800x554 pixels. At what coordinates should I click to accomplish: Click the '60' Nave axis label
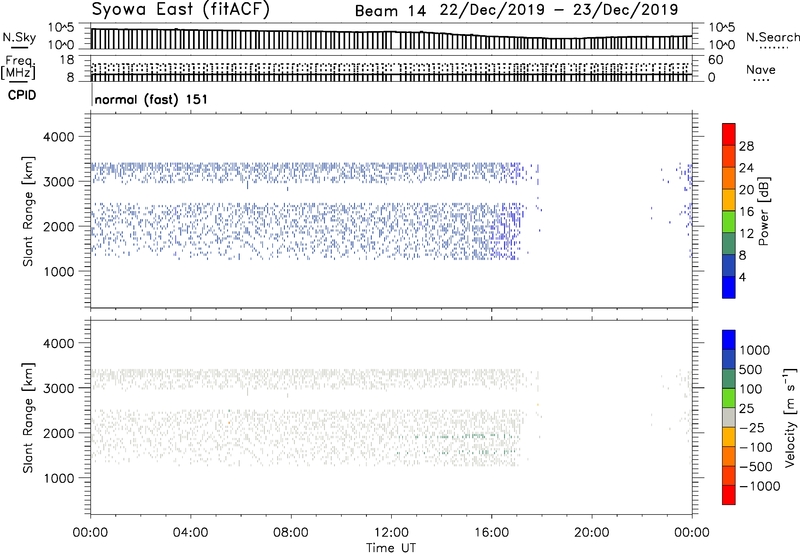[715, 60]
